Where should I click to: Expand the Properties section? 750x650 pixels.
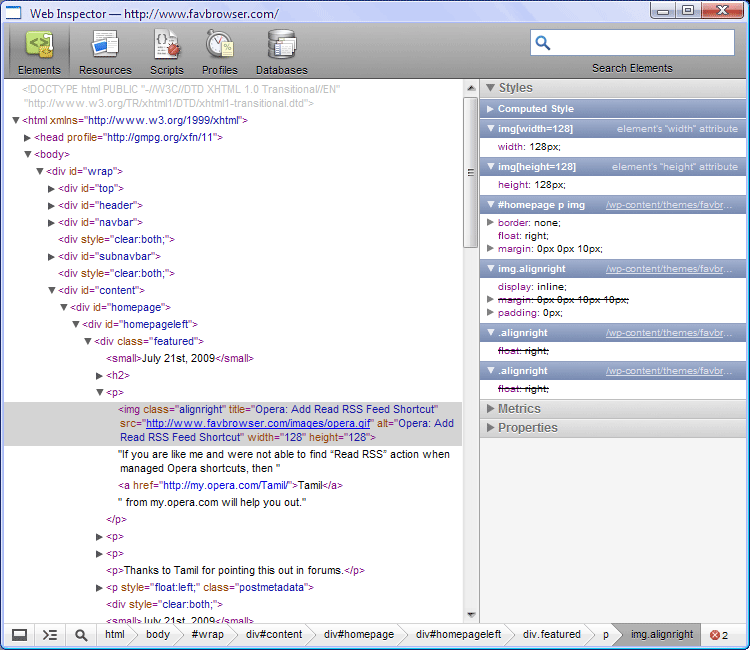point(527,427)
